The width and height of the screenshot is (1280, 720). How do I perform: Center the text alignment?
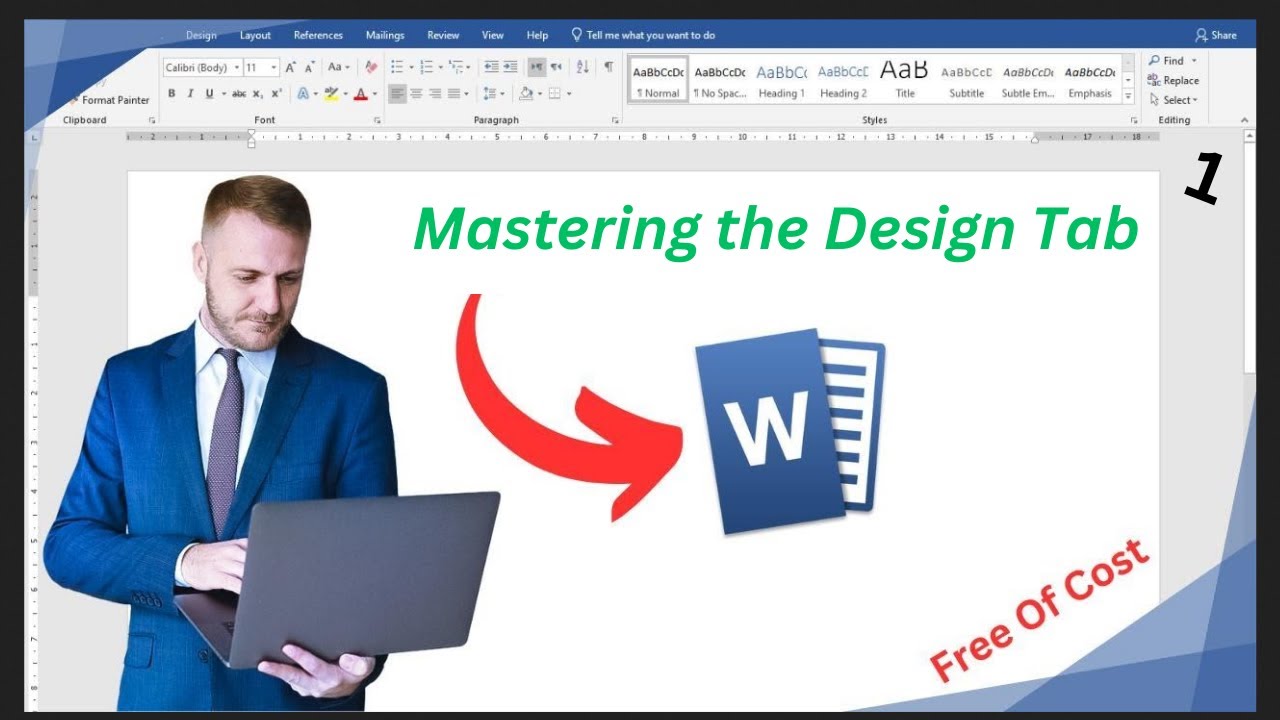click(417, 94)
